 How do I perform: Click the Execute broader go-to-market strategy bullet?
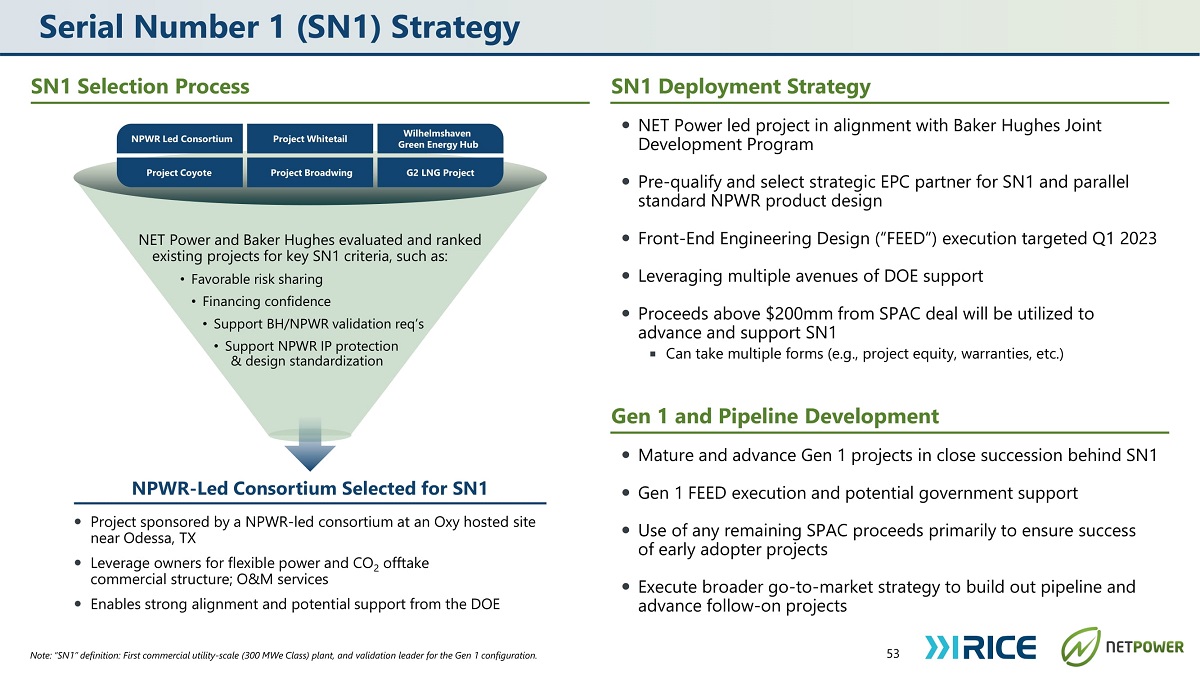point(877,596)
